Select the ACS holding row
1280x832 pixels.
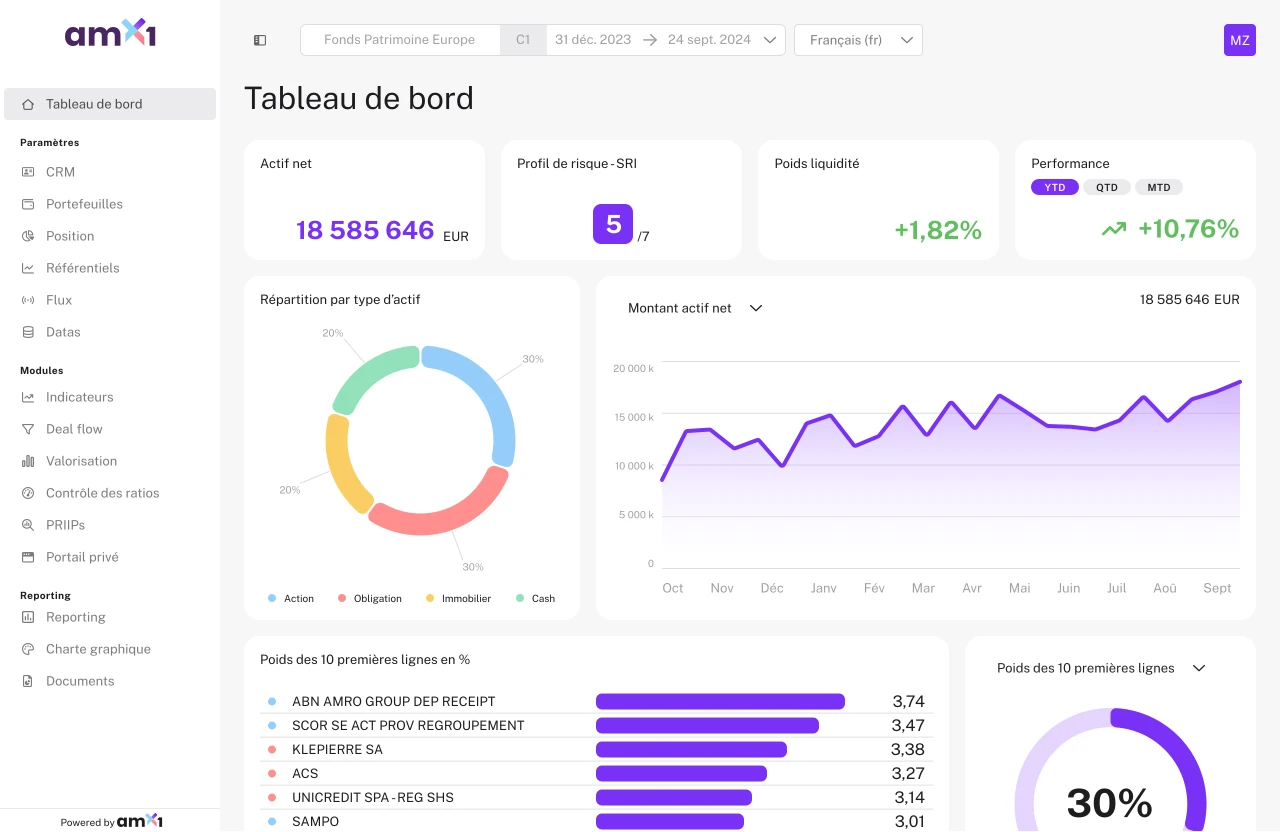pos(596,773)
